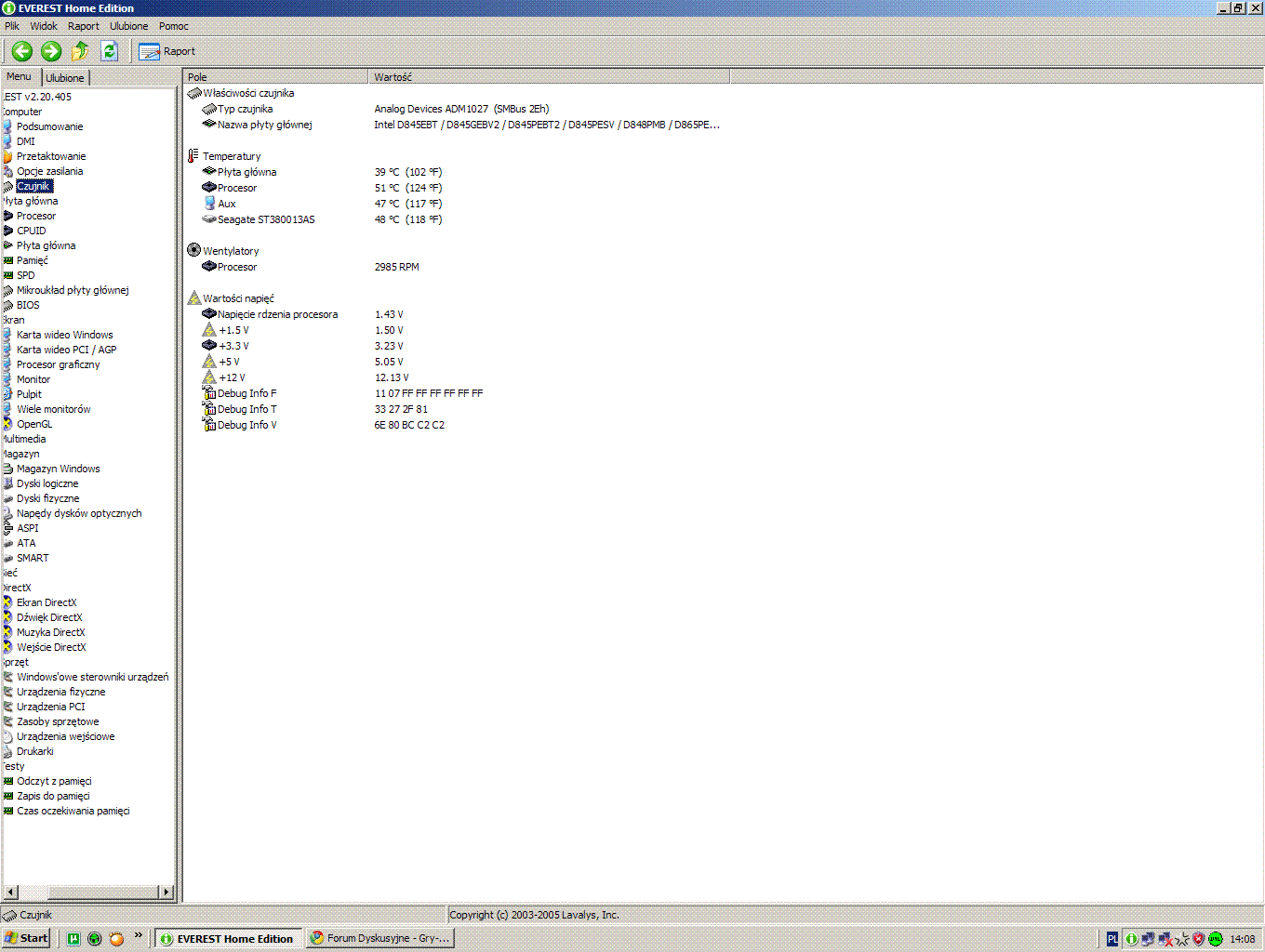The height and width of the screenshot is (952, 1265).
Task: Select Procesor in the sidebar tree
Action: pos(36,216)
